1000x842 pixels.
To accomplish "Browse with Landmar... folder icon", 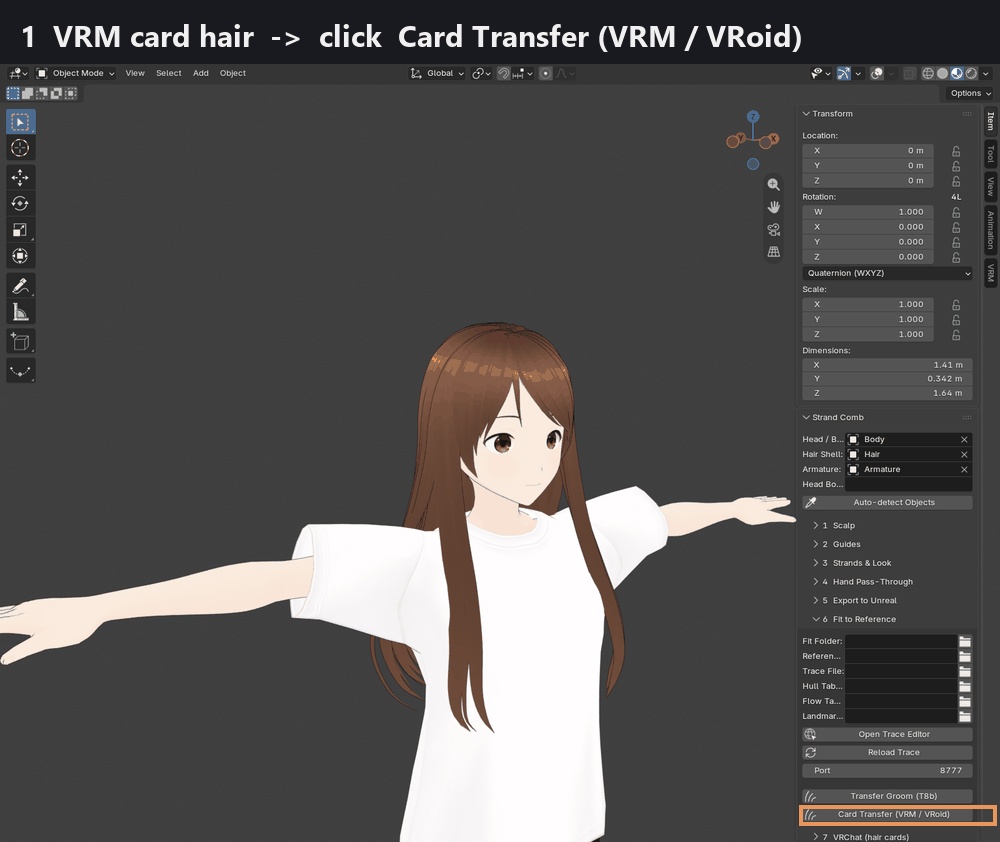I will coord(965,716).
